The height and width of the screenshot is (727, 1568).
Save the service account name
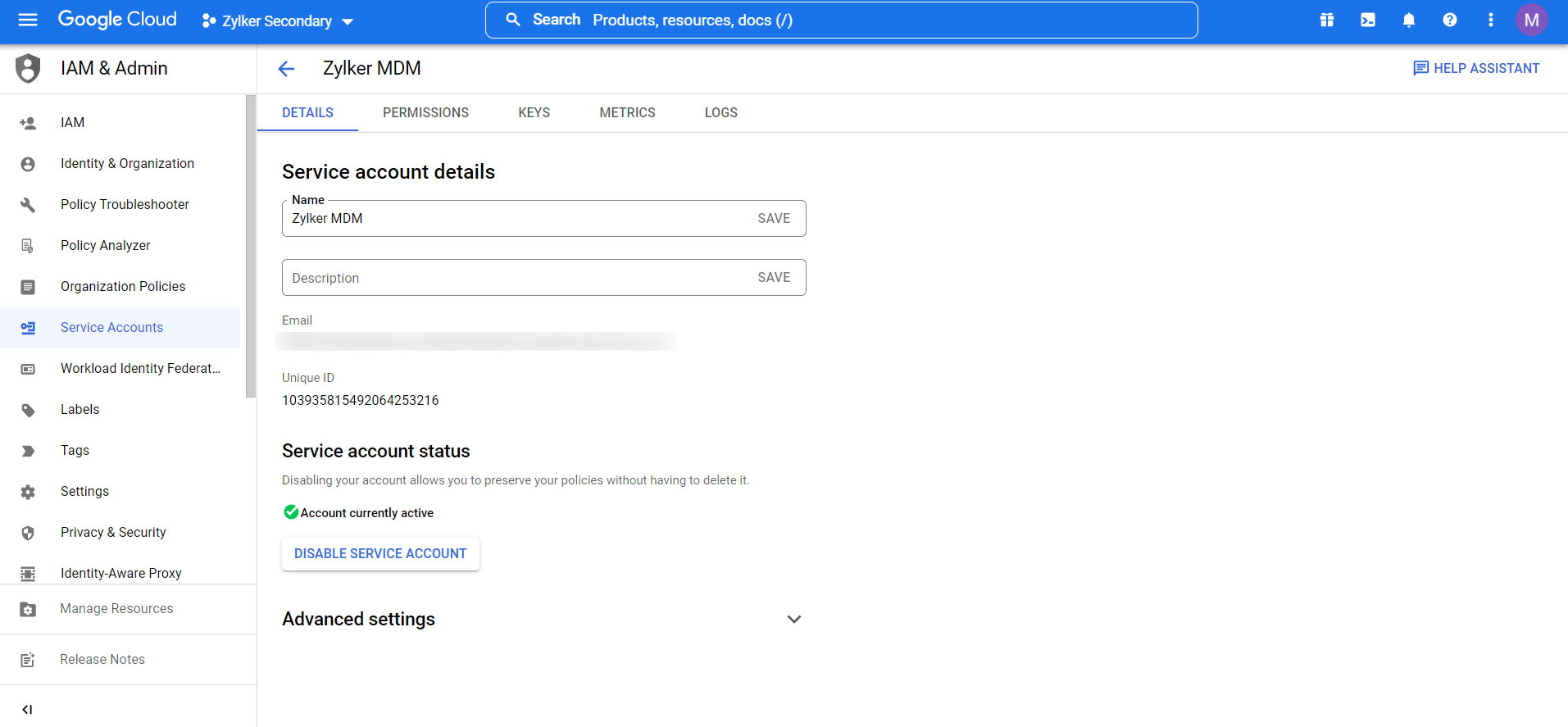774,219
